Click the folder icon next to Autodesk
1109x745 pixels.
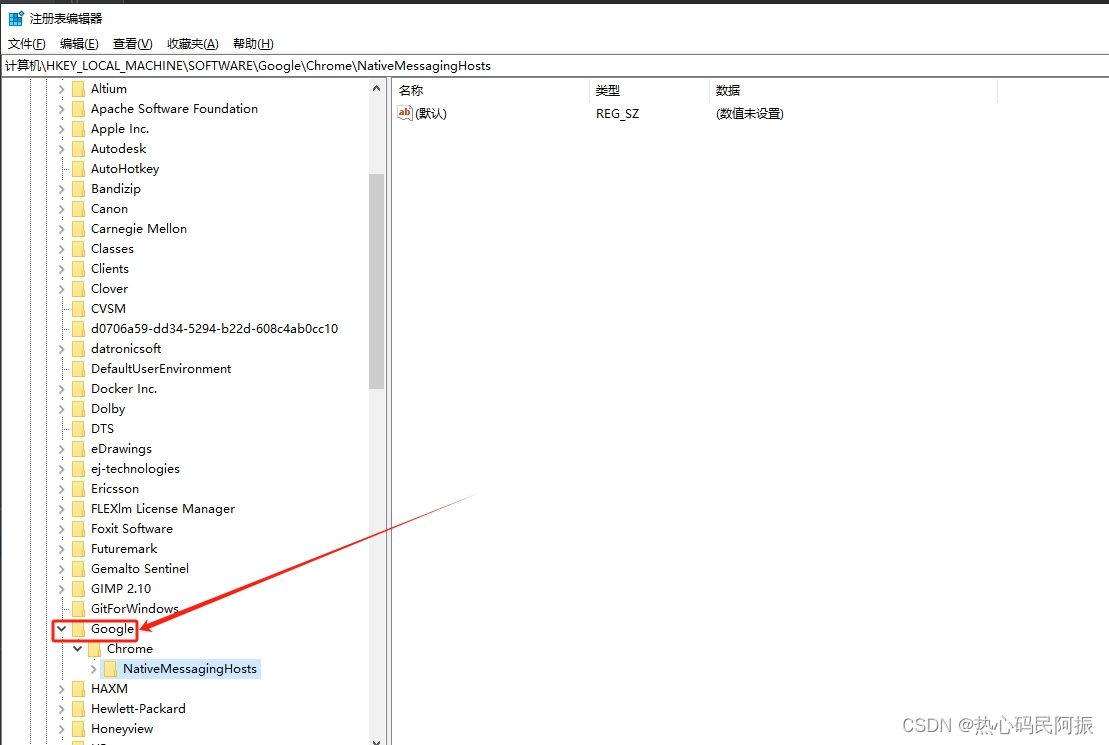pyautogui.click(x=78, y=149)
